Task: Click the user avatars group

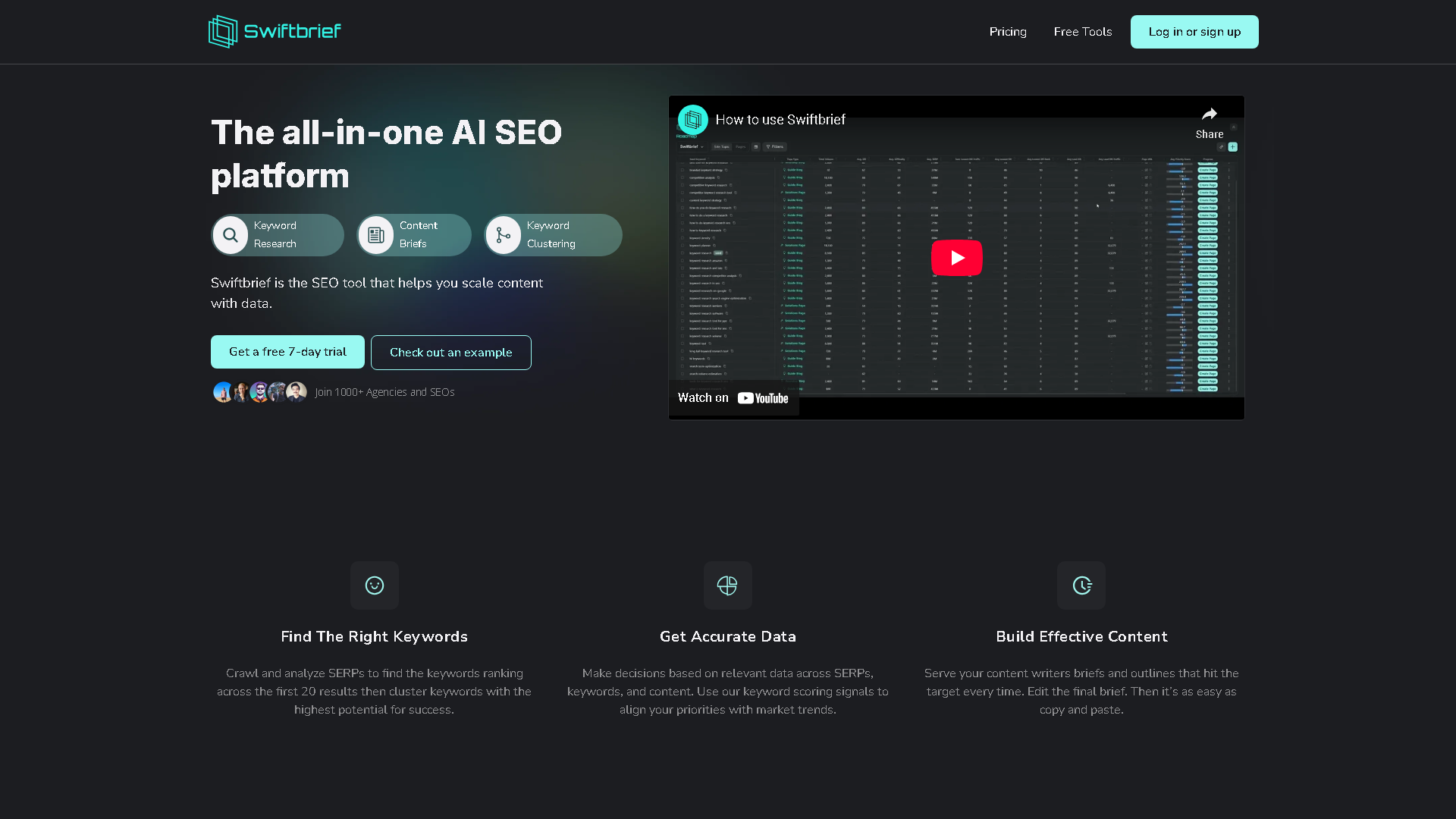Action: (x=259, y=392)
